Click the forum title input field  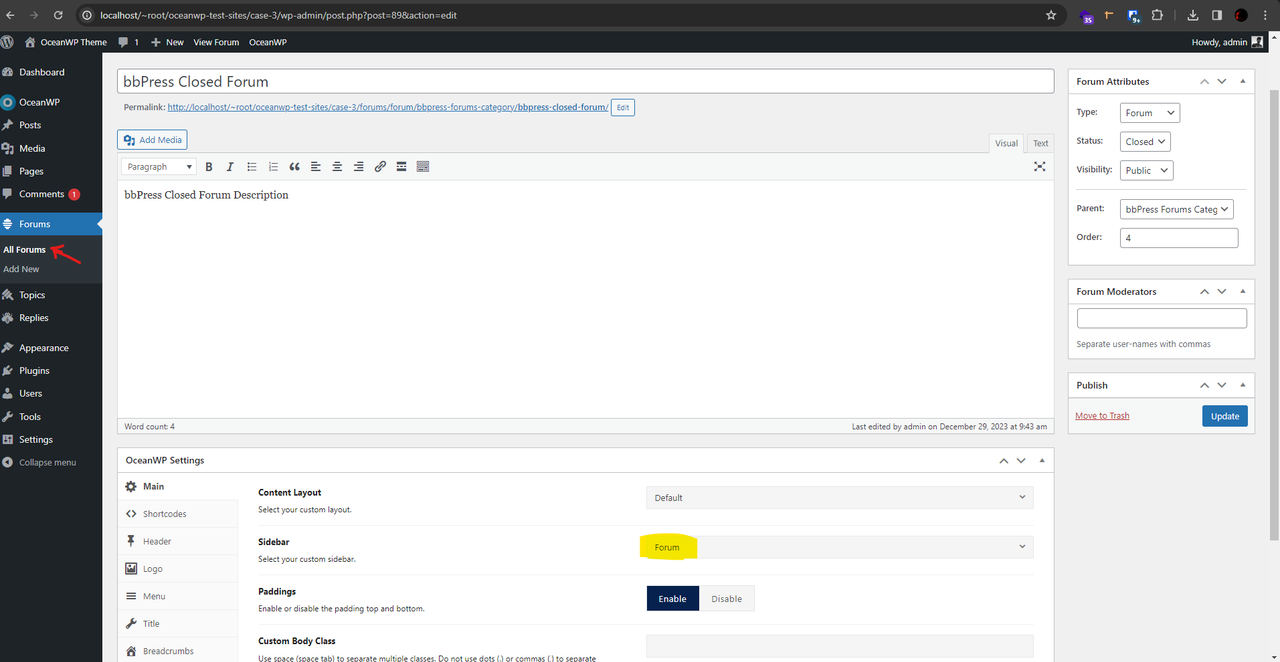586,81
